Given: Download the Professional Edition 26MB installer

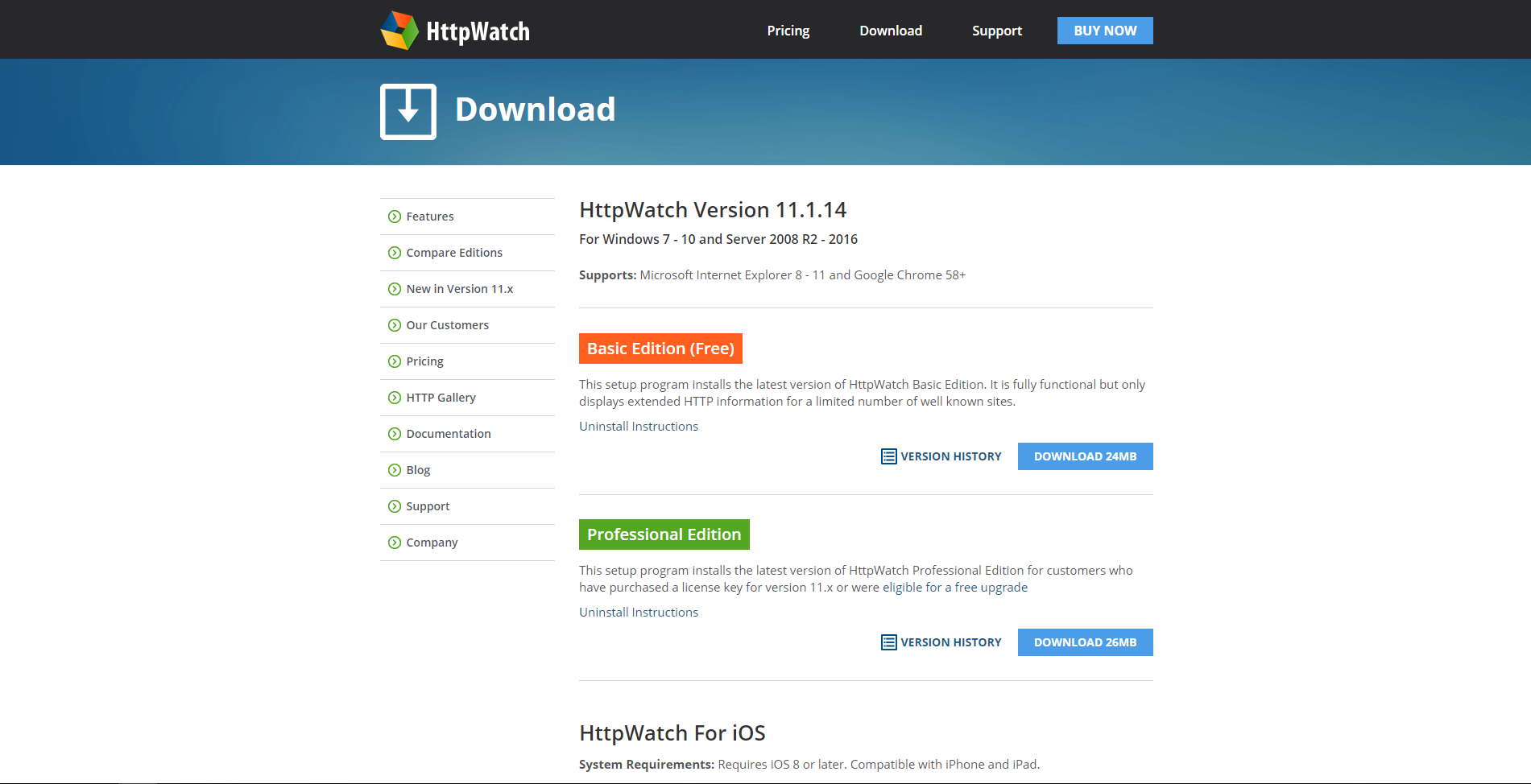Looking at the screenshot, I should pyautogui.click(x=1086, y=642).
